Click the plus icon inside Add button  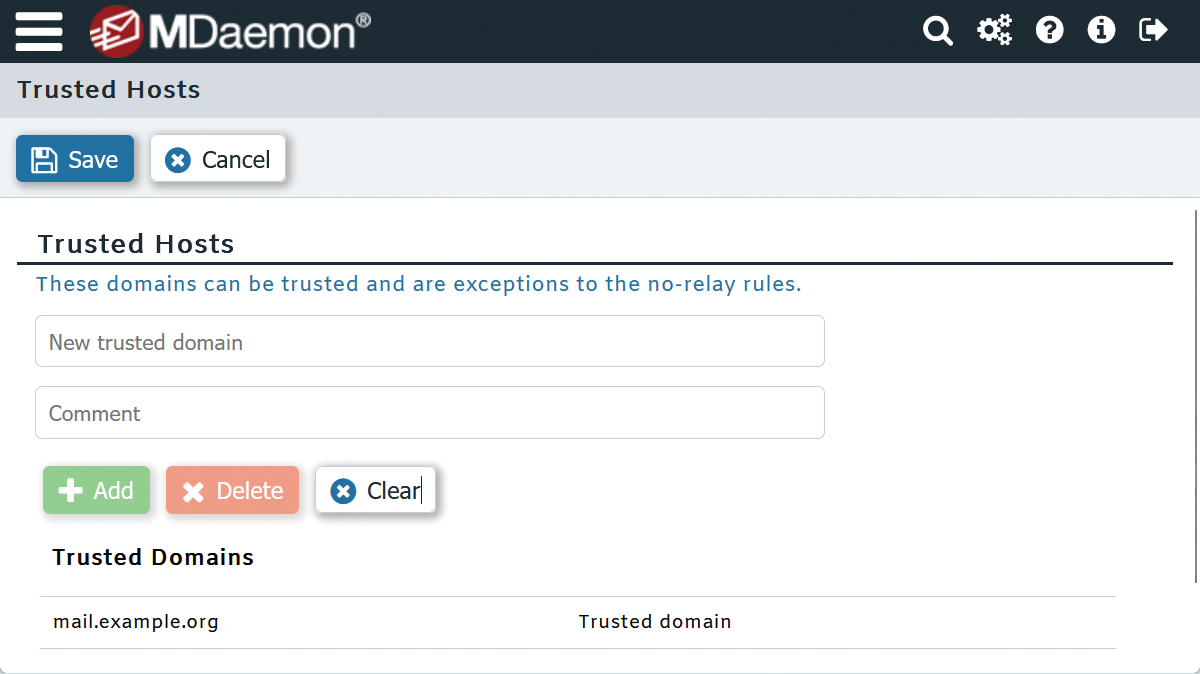click(x=68, y=490)
